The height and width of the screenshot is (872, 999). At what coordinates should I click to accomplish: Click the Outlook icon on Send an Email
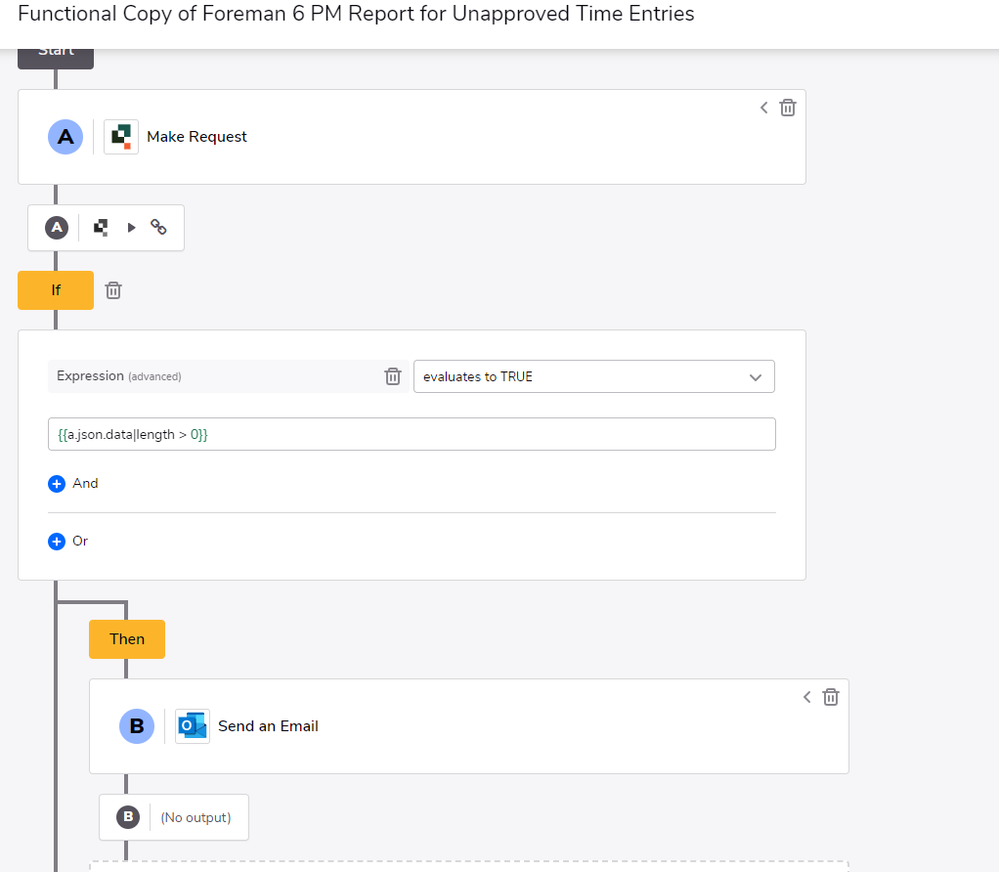[x=192, y=726]
